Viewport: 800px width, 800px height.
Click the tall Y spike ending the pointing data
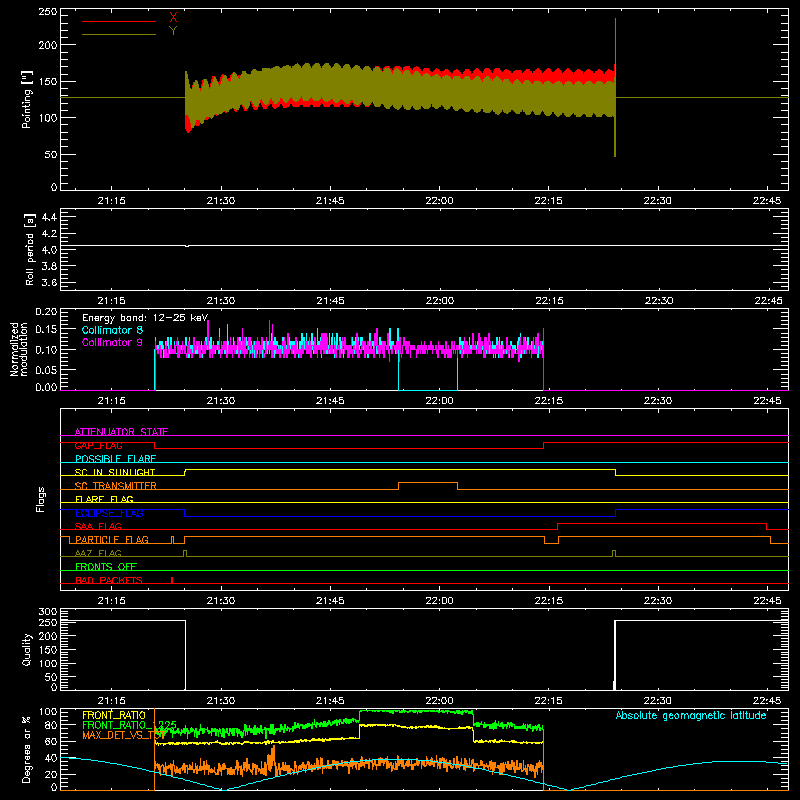[615, 88]
